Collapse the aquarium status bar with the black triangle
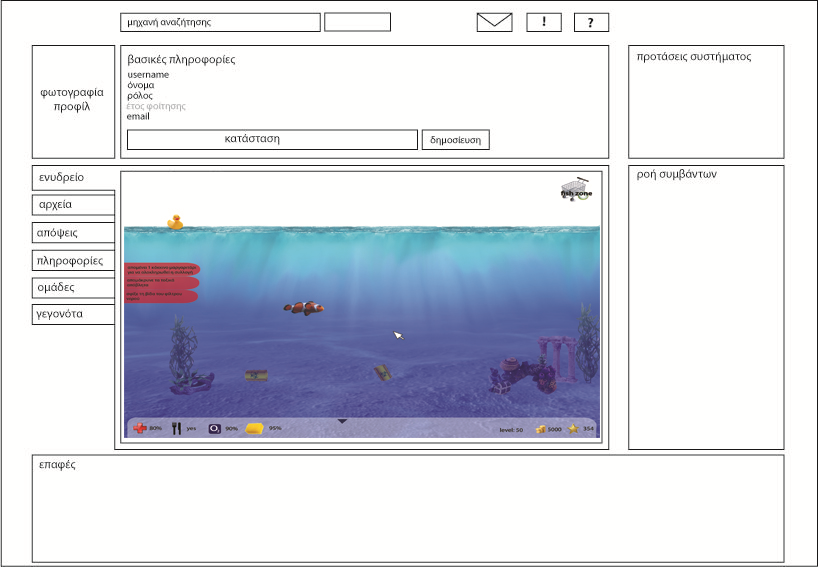 (342, 421)
